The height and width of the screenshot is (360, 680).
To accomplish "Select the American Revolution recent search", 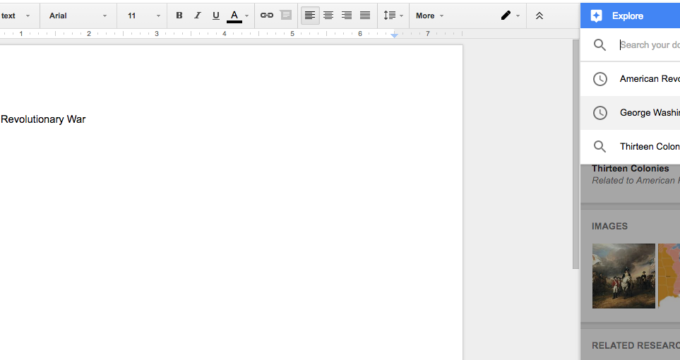I will click(x=630, y=79).
